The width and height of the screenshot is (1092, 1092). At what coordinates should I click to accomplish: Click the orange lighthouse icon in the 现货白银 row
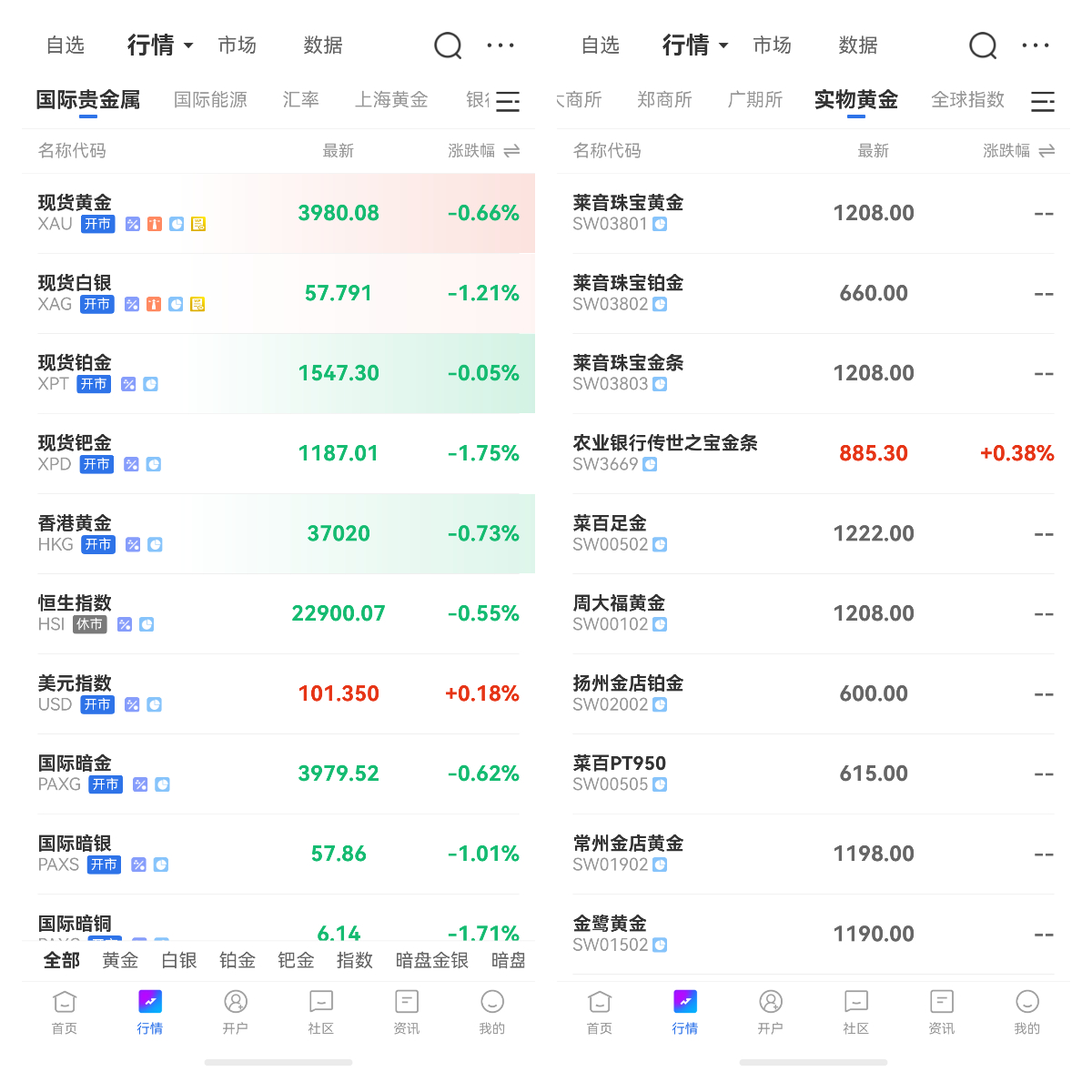pos(154,304)
